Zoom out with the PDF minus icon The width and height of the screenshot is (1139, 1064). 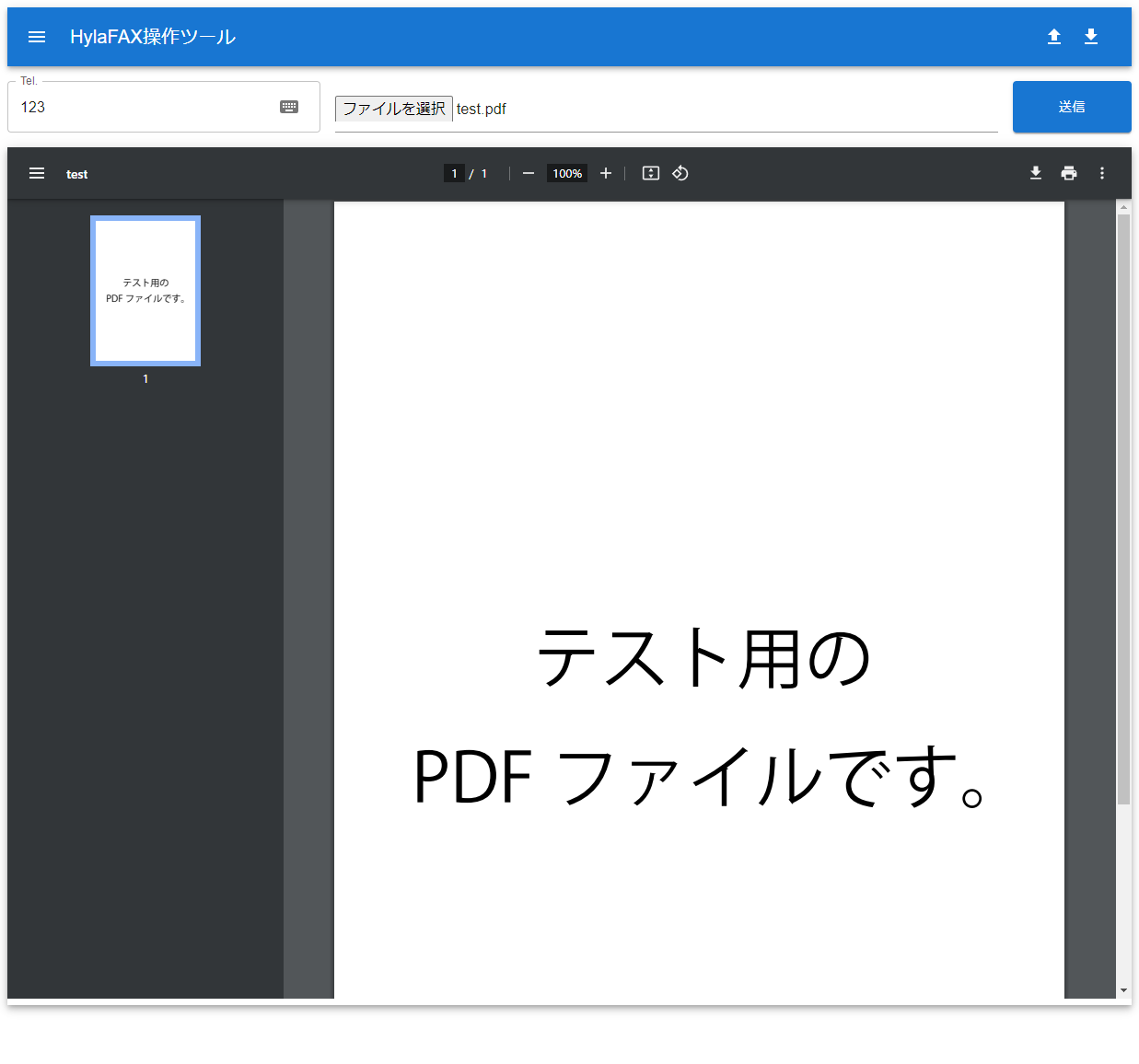(529, 173)
